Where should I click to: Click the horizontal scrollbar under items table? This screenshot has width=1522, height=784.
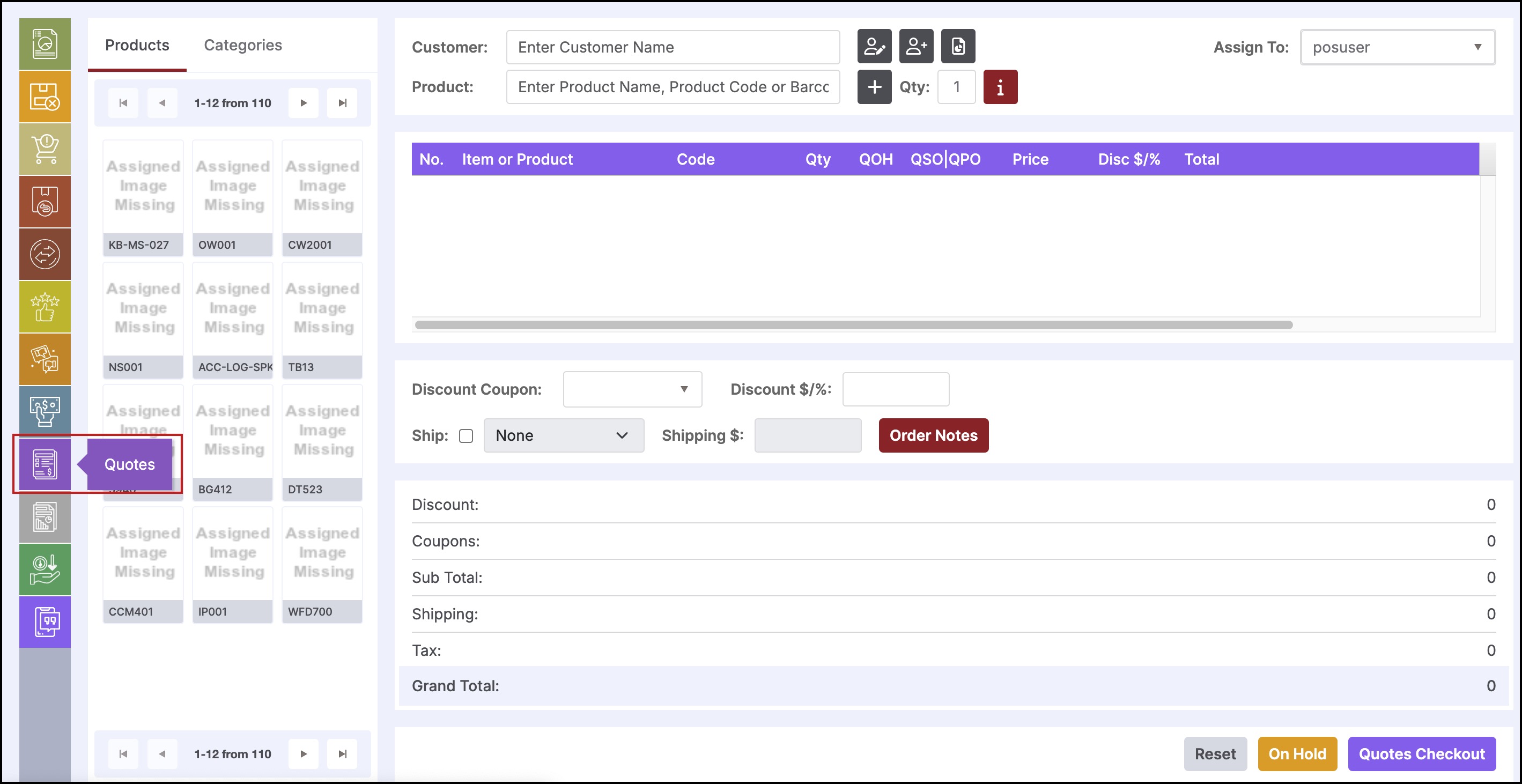(854, 325)
